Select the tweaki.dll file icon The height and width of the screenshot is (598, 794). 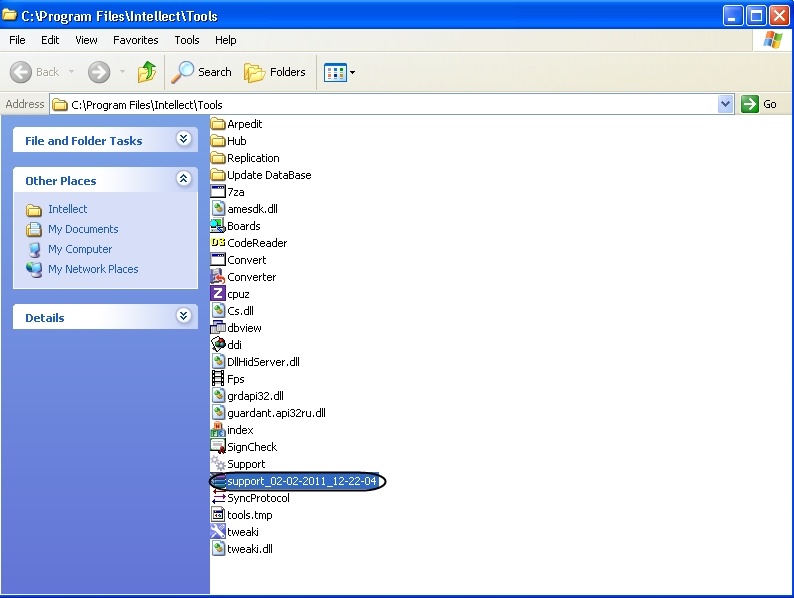tap(218, 549)
